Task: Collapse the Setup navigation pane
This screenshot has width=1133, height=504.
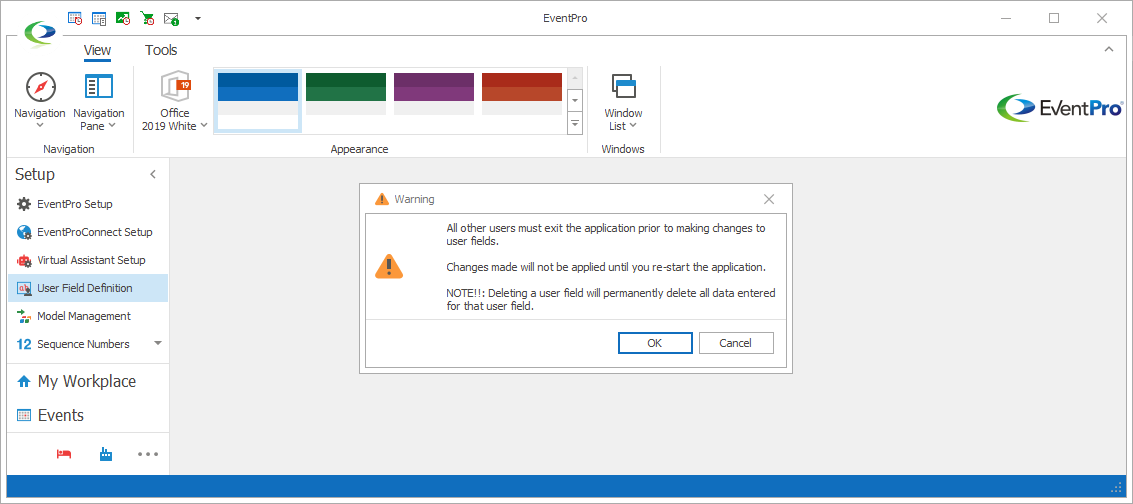Action: (152, 174)
